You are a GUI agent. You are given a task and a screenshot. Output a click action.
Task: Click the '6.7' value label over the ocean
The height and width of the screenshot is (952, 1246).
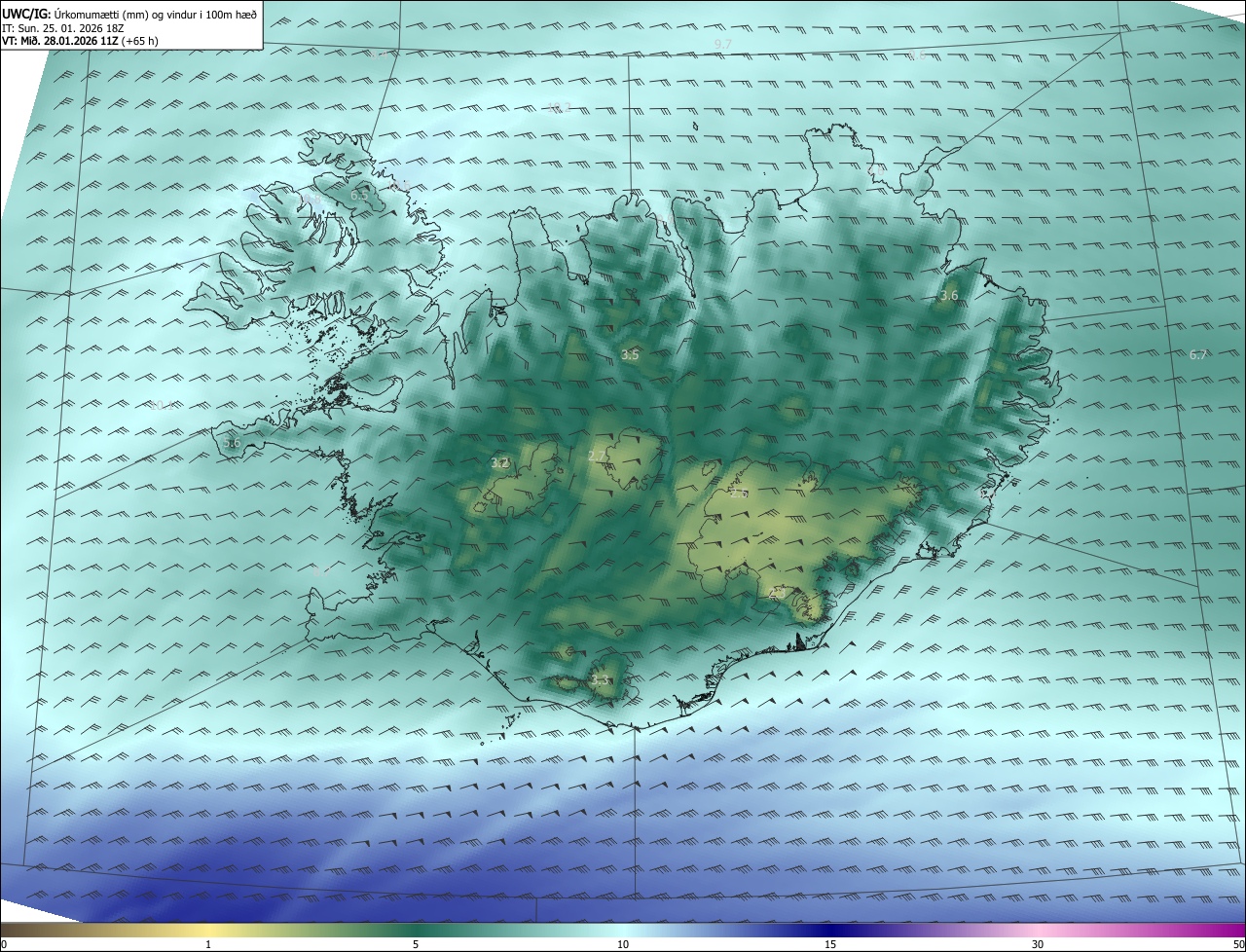[x=1198, y=355]
